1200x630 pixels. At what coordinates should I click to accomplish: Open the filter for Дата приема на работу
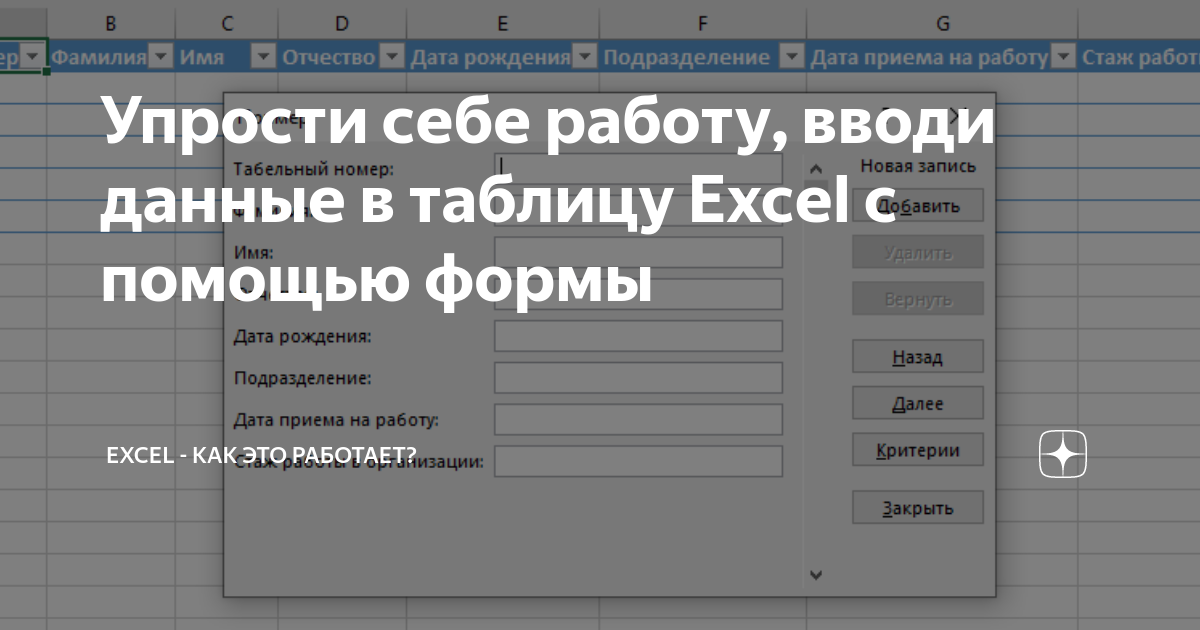coord(1065,57)
